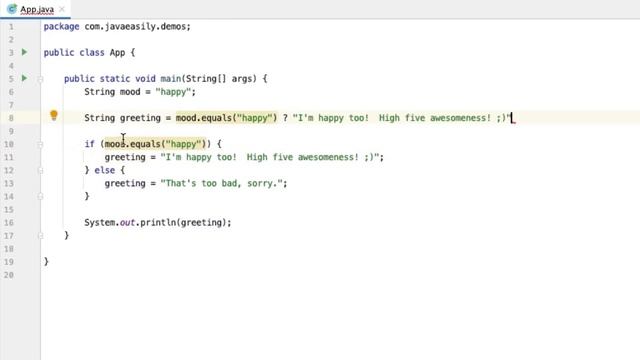
Task: Click the "if" keyword on line 10
Action: coord(89,144)
